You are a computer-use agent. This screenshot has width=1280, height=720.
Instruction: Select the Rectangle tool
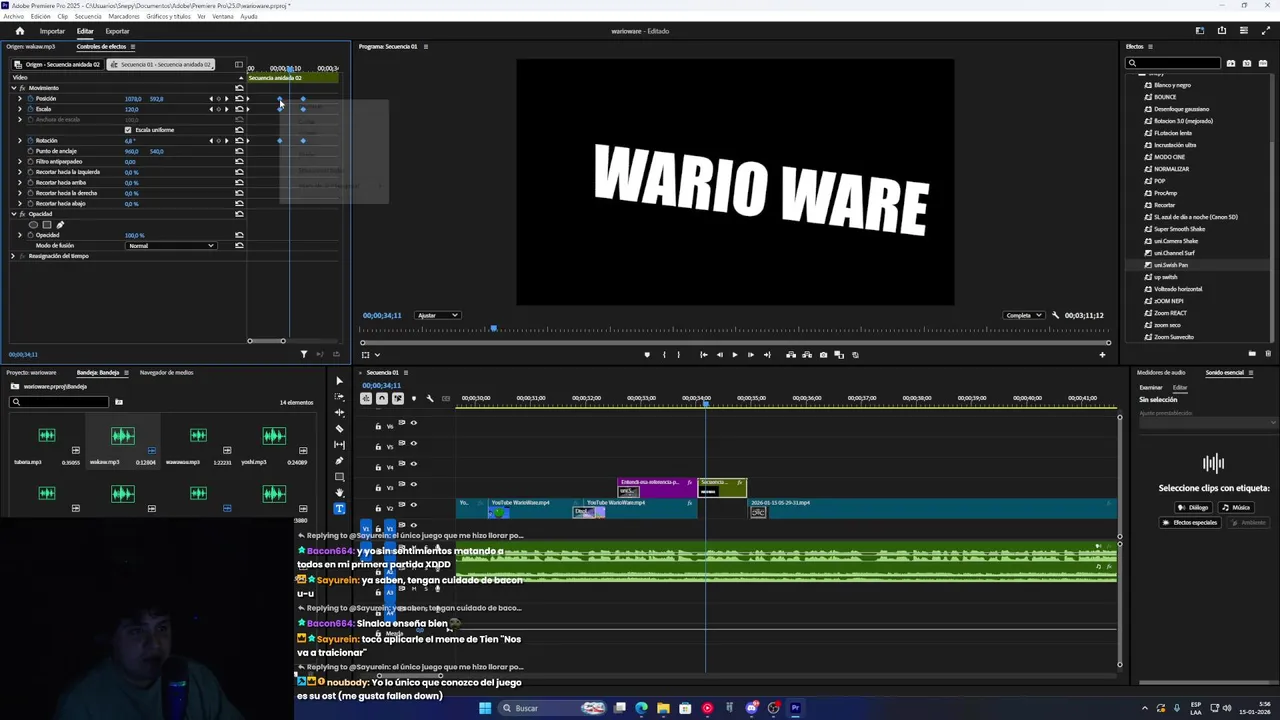click(339, 477)
